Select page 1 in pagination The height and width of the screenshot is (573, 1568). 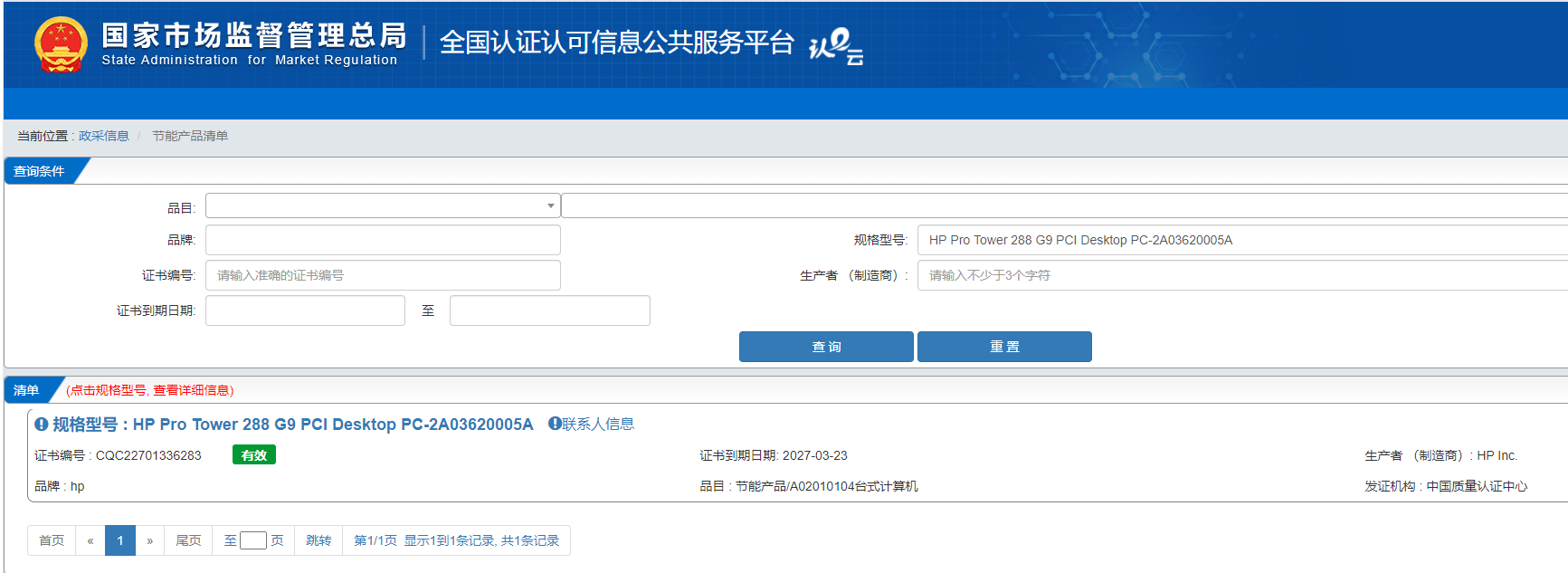pos(120,540)
